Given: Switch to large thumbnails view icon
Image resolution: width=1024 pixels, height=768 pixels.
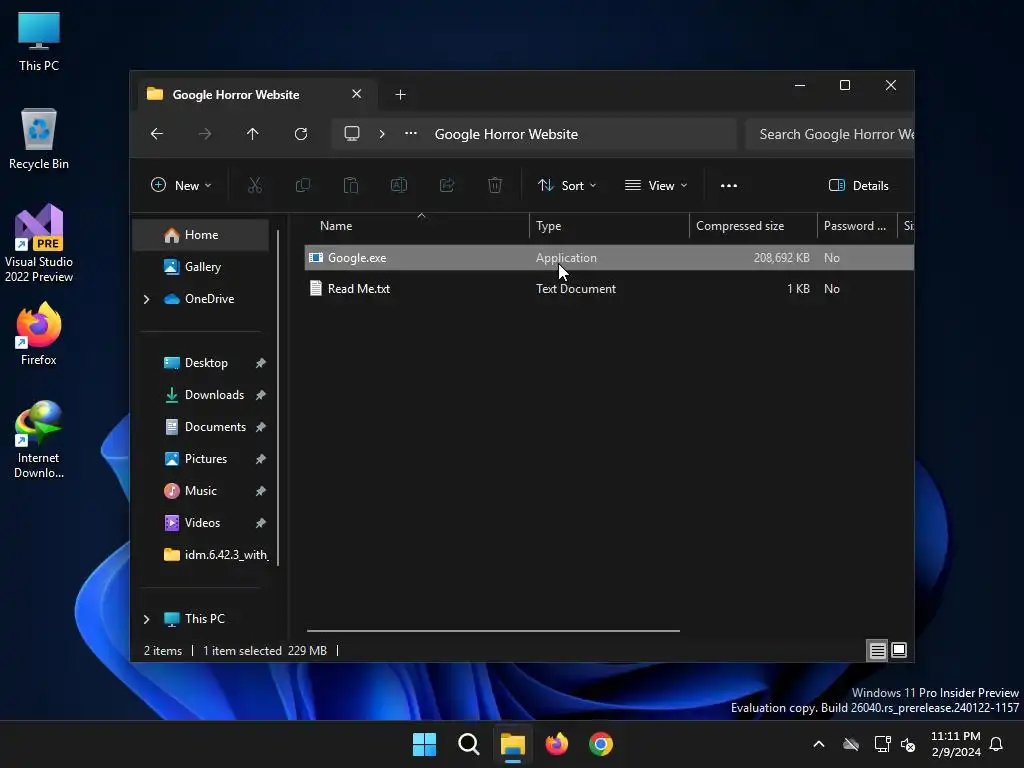Looking at the screenshot, I should tap(899, 650).
